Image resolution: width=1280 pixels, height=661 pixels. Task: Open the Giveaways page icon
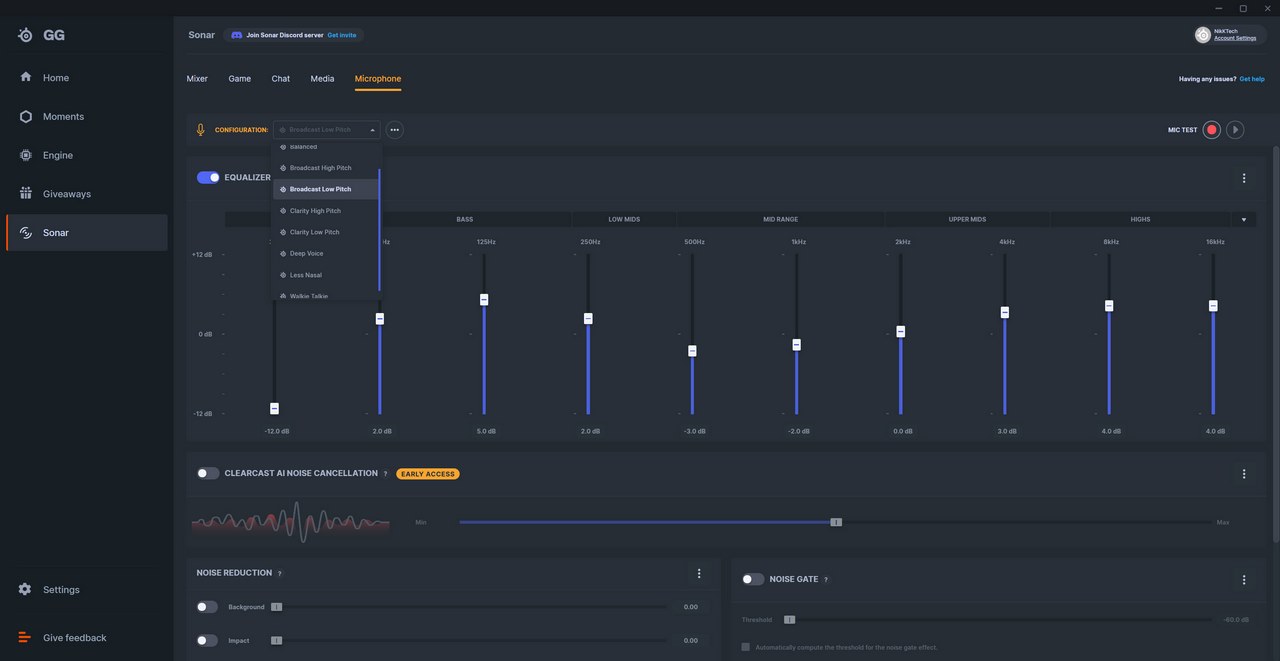click(x=25, y=194)
